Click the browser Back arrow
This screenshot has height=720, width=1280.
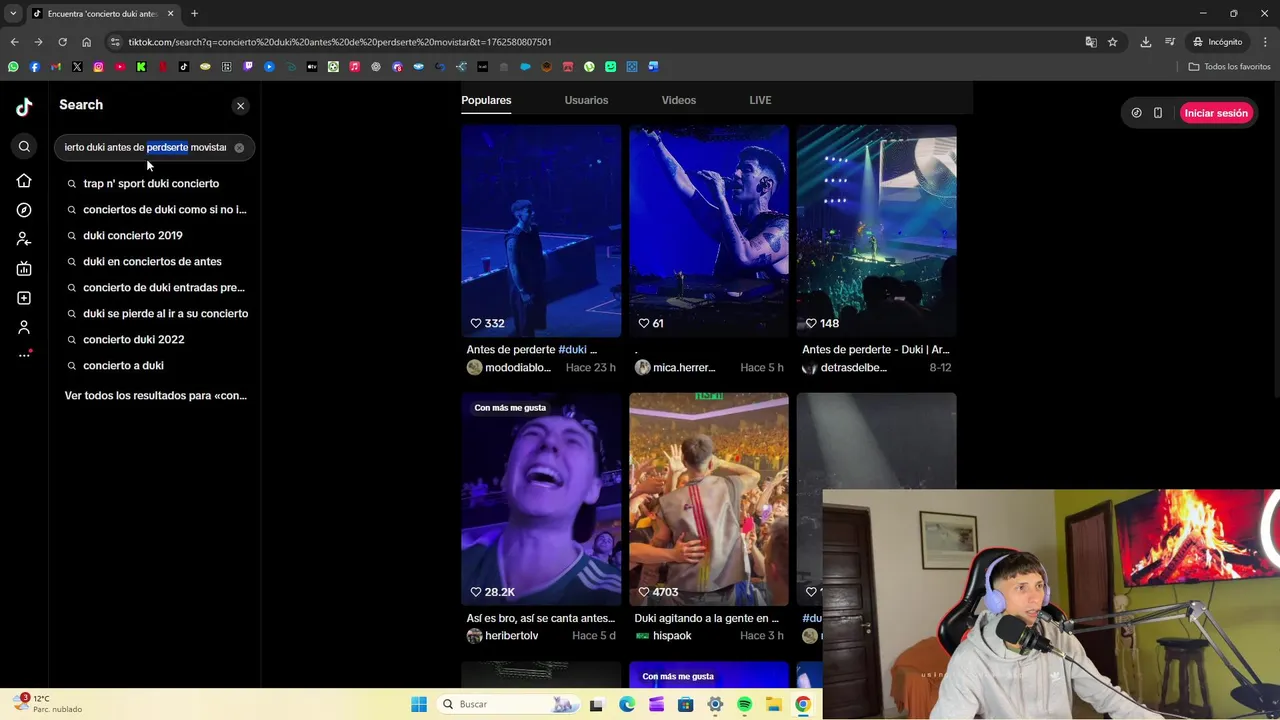pyautogui.click(x=14, y=42)
